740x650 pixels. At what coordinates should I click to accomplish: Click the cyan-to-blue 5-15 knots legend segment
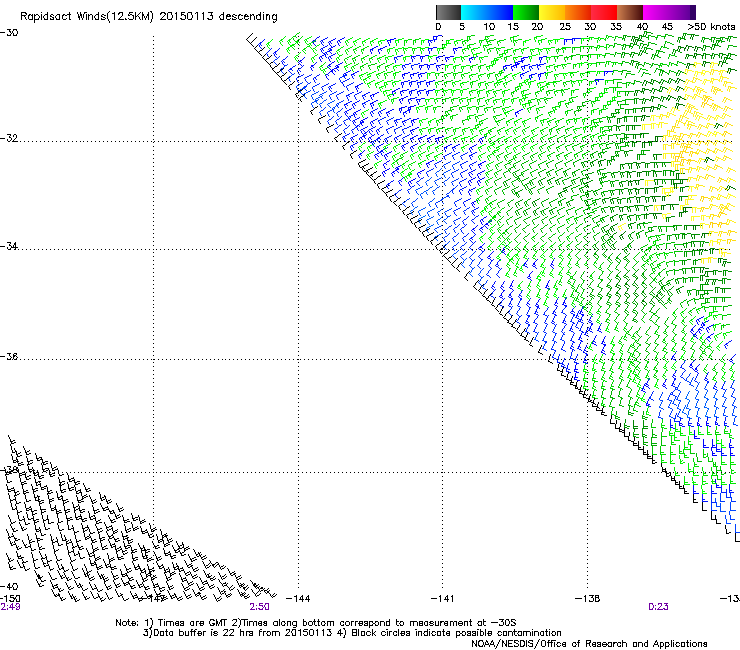click(487, 12)
